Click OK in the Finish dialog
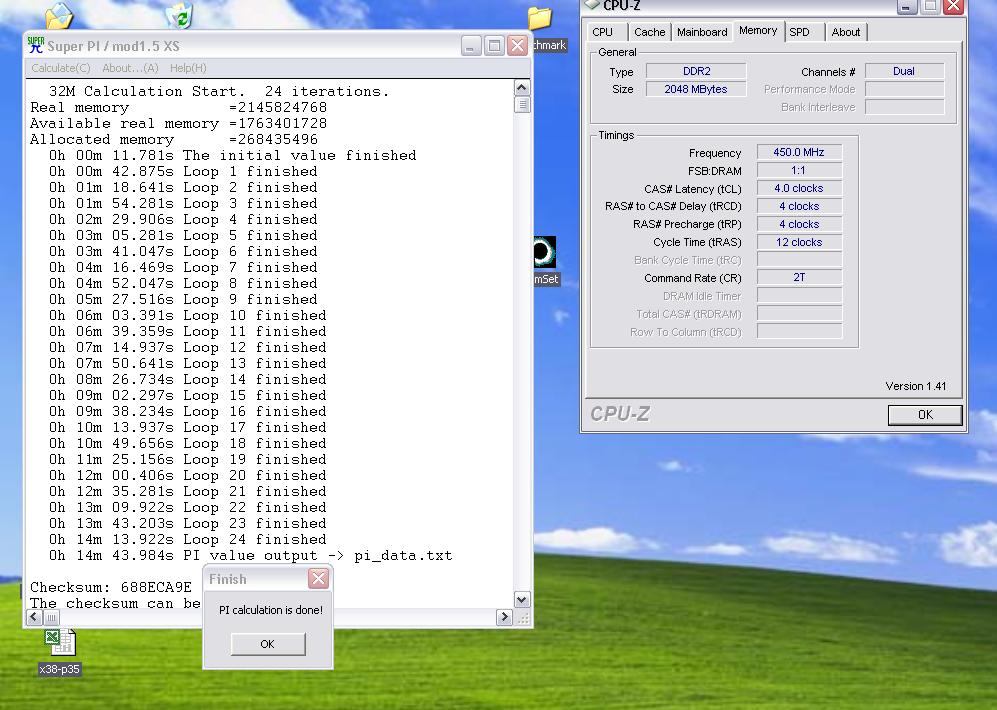Image resolution: width=997 pixels, height=710 pixels. [x=268, y=644]
